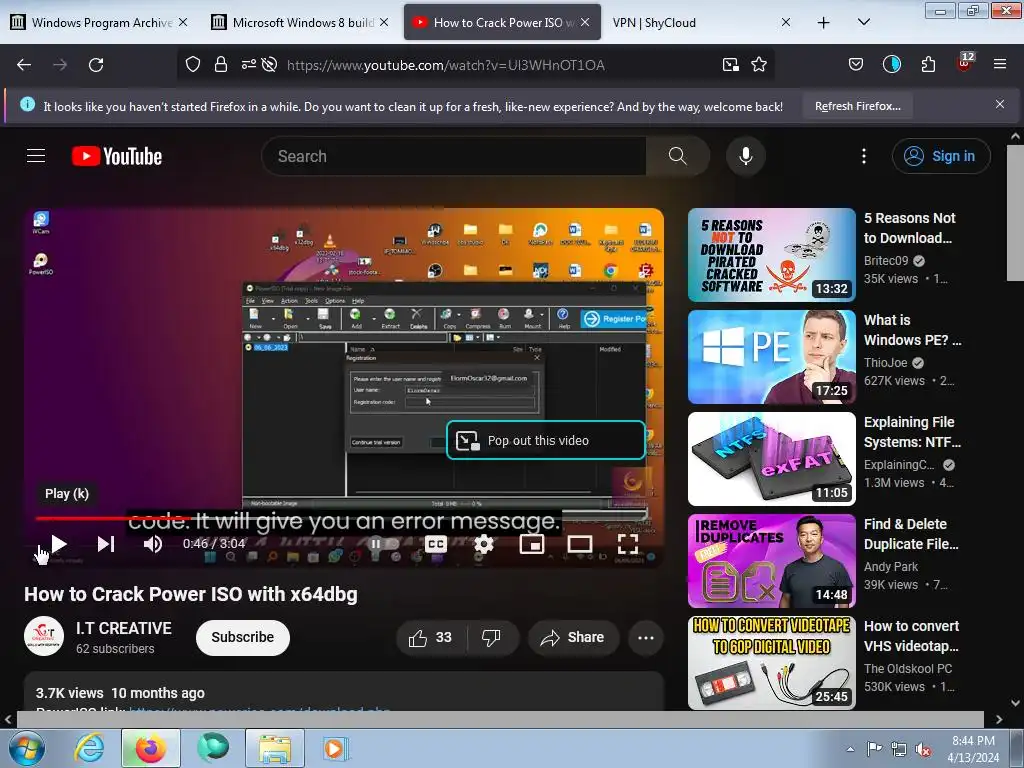Share this video

tap(573, 637)
